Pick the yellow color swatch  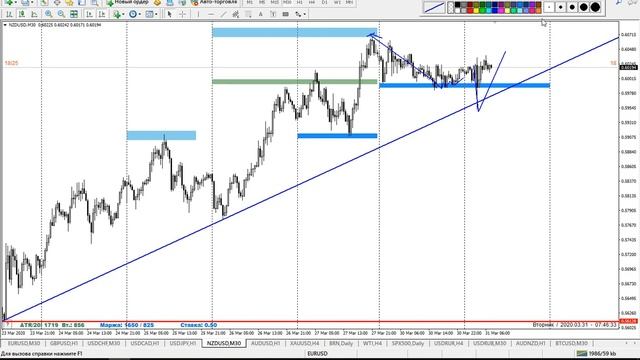click(476, 11)
